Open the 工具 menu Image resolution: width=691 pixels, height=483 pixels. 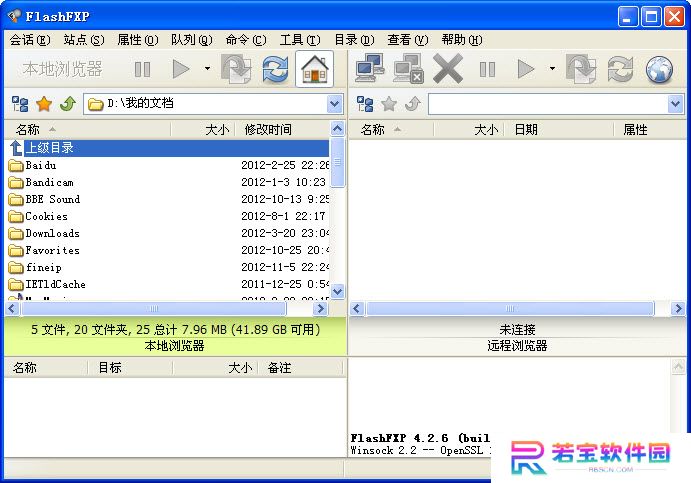click(x=300, y=40)
